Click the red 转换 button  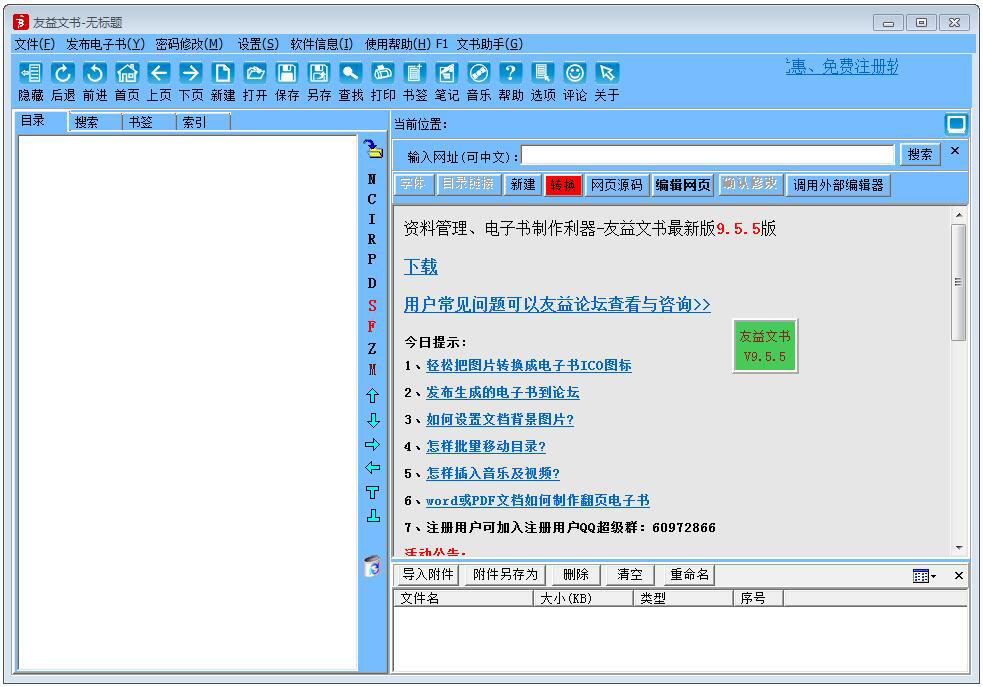[x=563, y=185]
